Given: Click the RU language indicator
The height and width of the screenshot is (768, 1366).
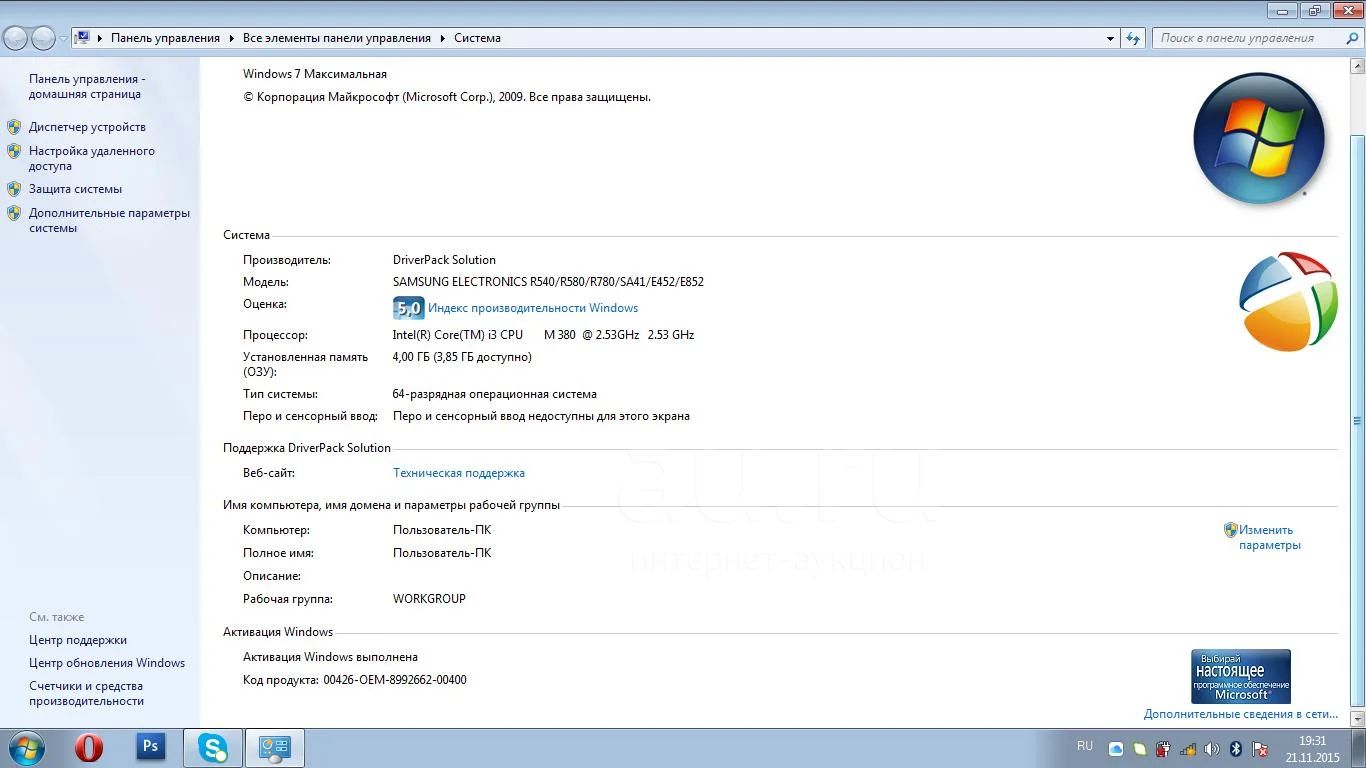Looking at the screenshot, I should (x=1085, y=746).
